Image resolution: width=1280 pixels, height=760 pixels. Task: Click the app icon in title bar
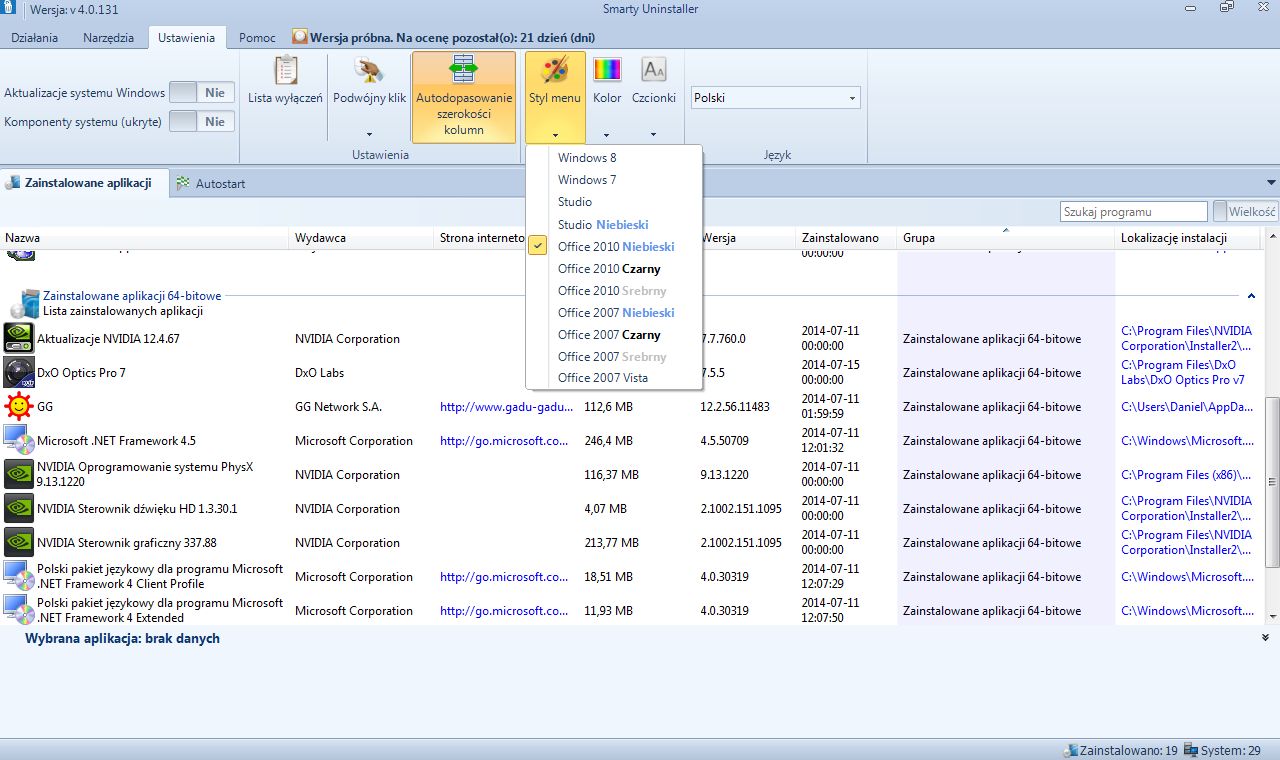click(9, 8)
